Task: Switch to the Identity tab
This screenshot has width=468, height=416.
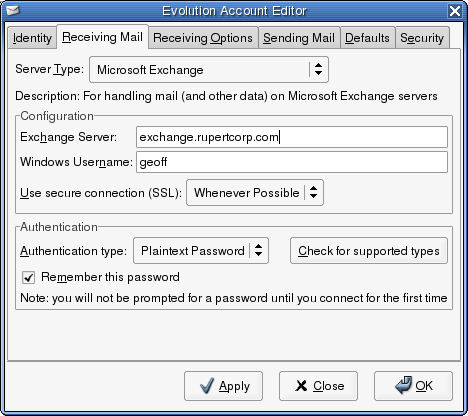Action: pos(32,38)
